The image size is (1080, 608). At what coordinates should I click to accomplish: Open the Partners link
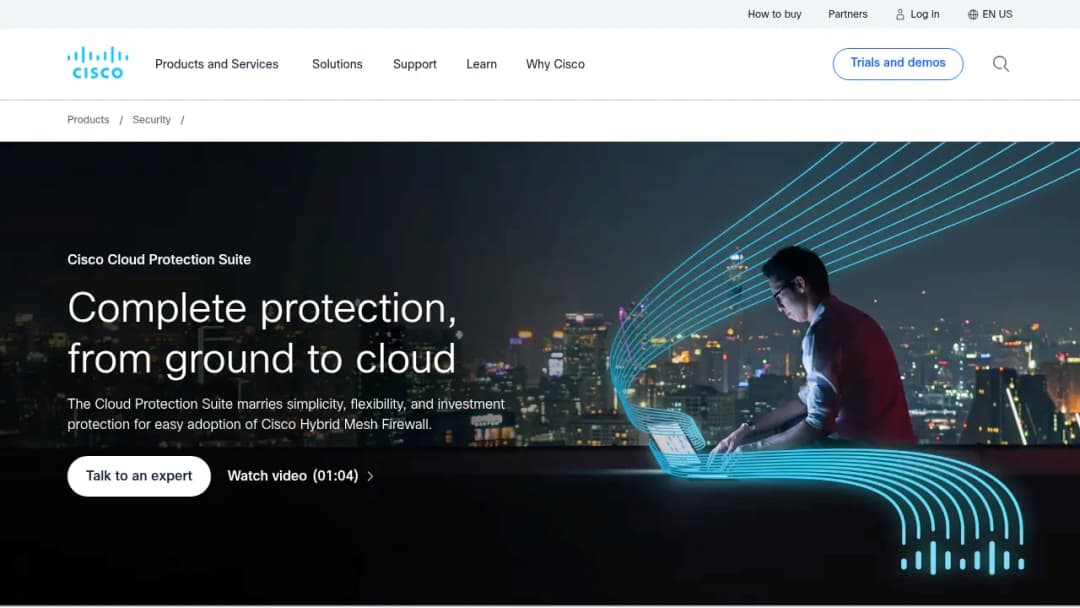pos(847,14)
